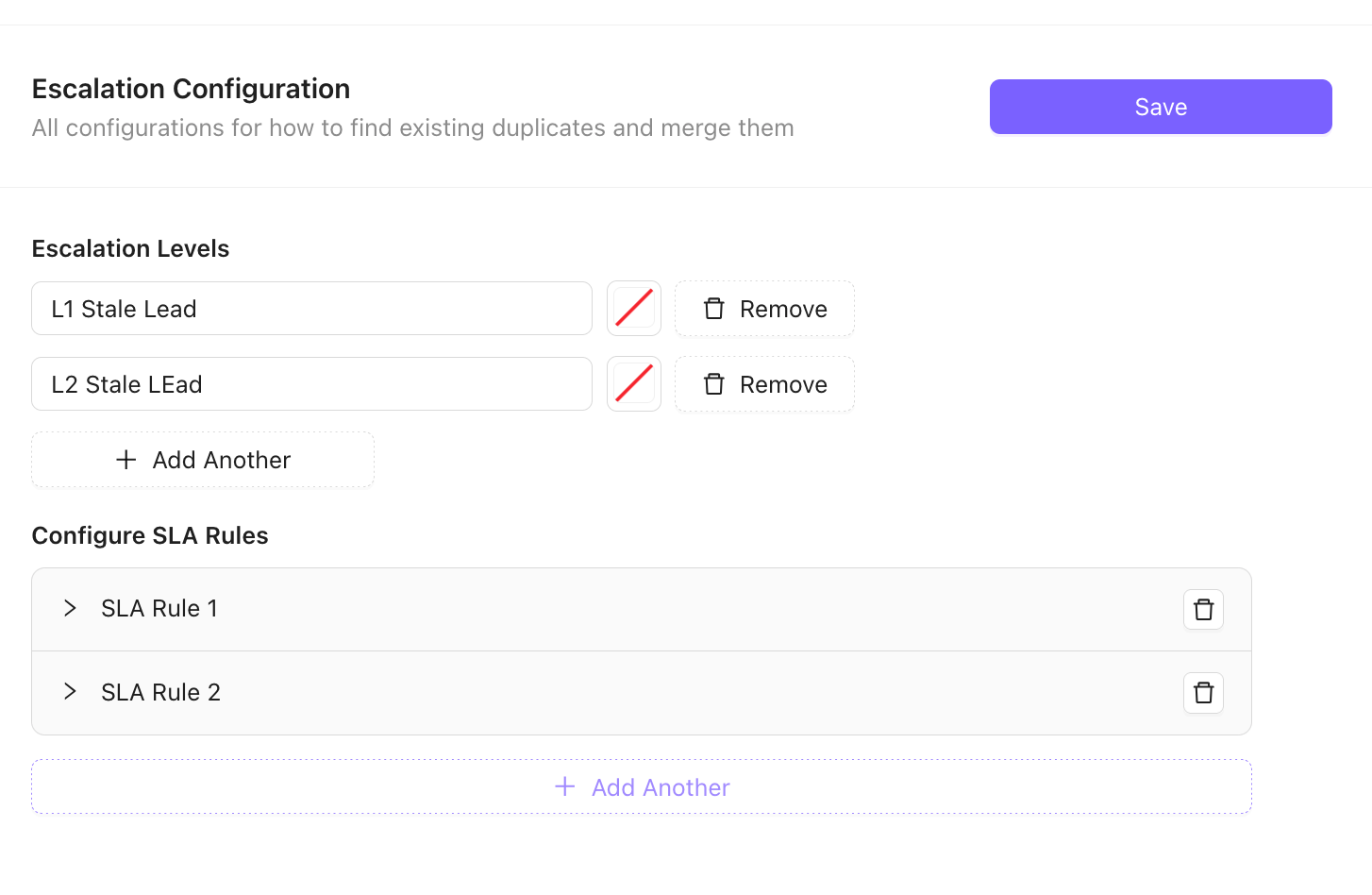Open the SLA Rule 1 label
The height and width of the screenshot is (895, 1372).
coord(159,609)
